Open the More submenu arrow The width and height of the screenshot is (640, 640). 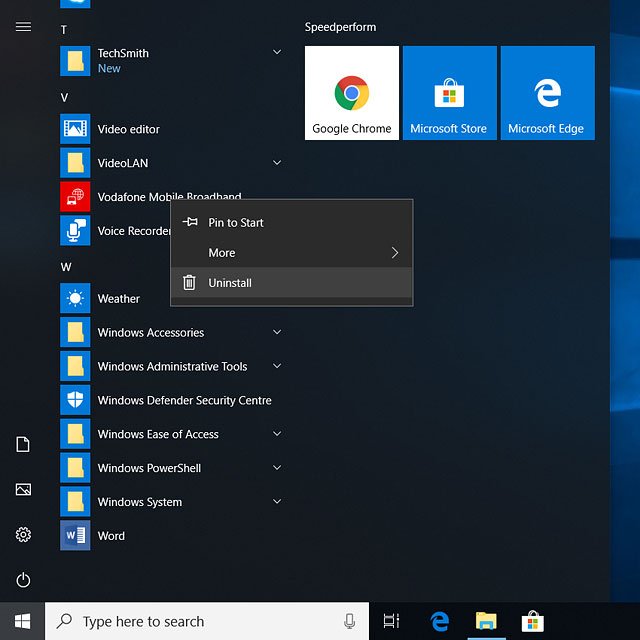tap(395, 253)
